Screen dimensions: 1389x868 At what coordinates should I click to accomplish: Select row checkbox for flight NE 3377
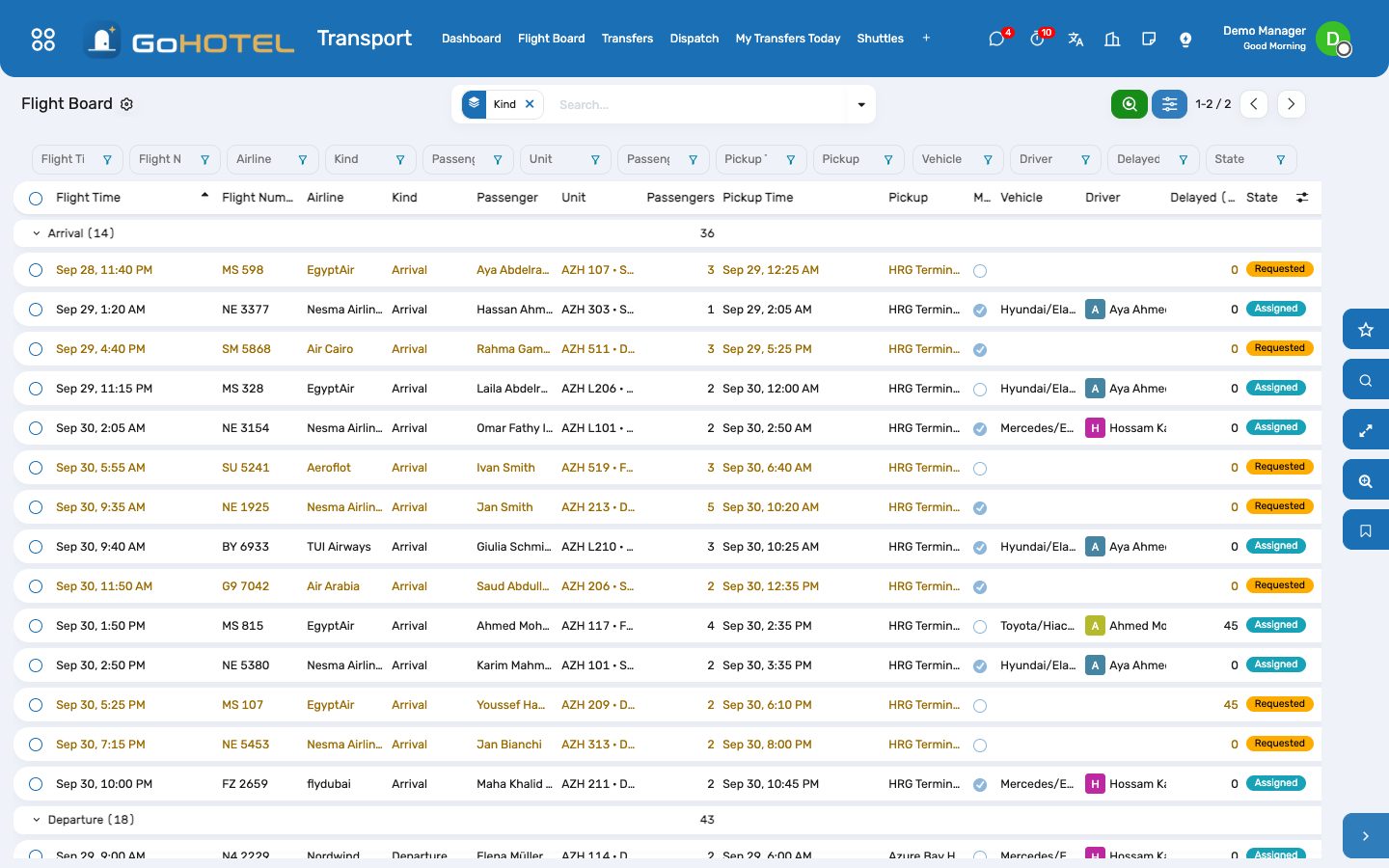[36, 311]
